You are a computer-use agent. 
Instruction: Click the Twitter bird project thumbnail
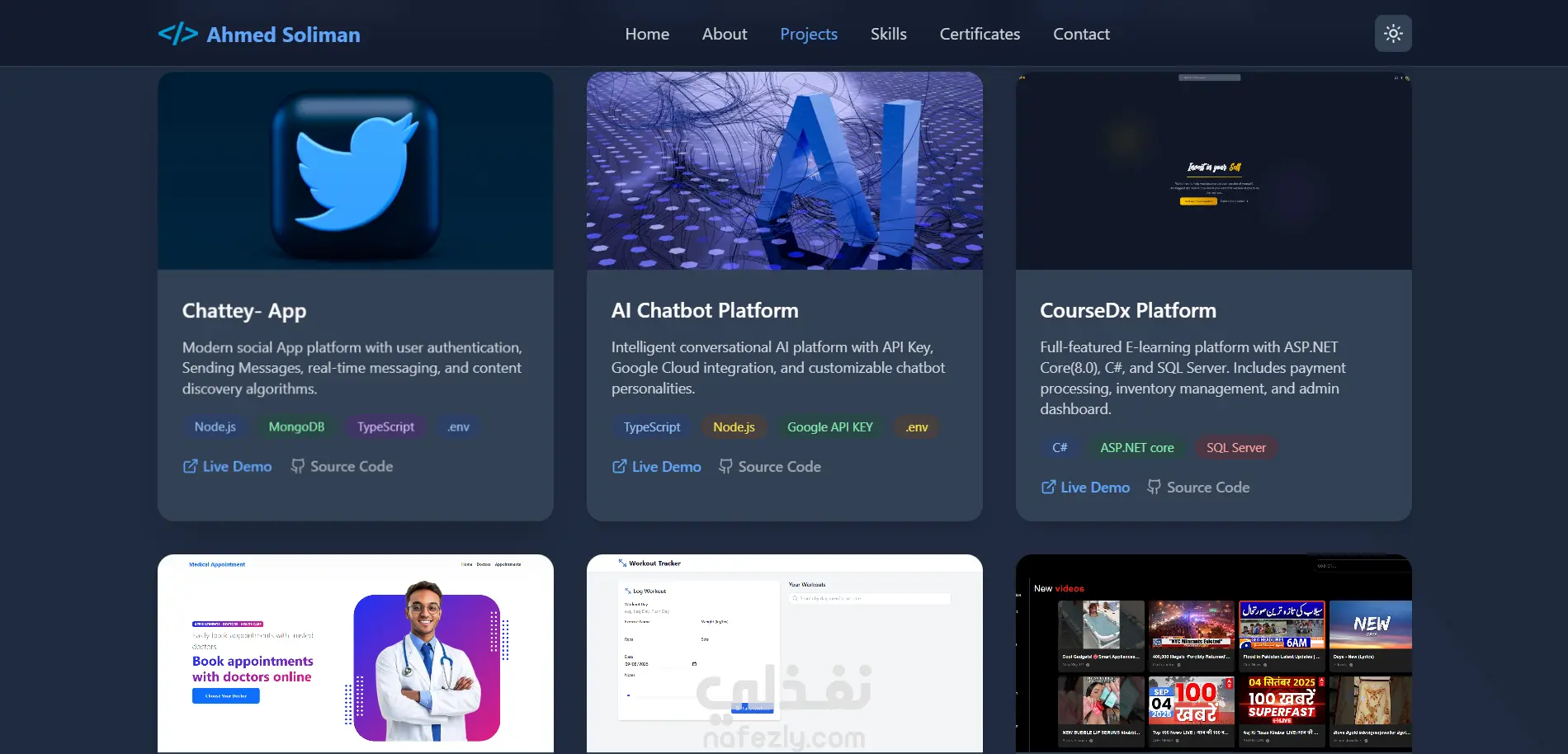356,171
